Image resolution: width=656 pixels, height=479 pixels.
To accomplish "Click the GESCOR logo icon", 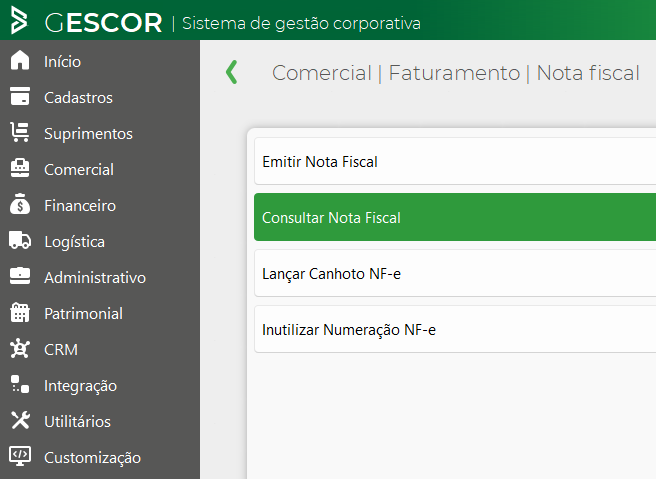I will [x=18, y=20].
